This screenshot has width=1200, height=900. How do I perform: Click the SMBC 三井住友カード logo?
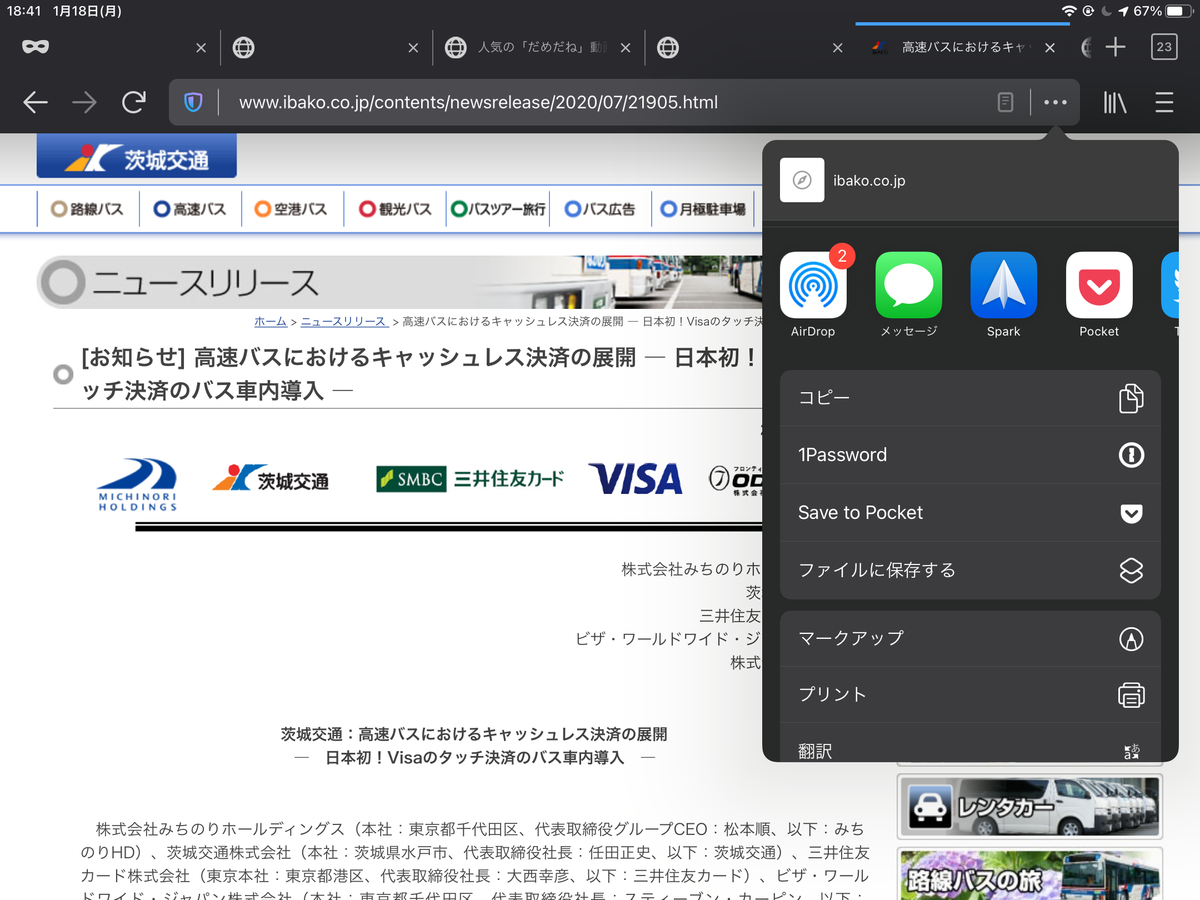470,479
